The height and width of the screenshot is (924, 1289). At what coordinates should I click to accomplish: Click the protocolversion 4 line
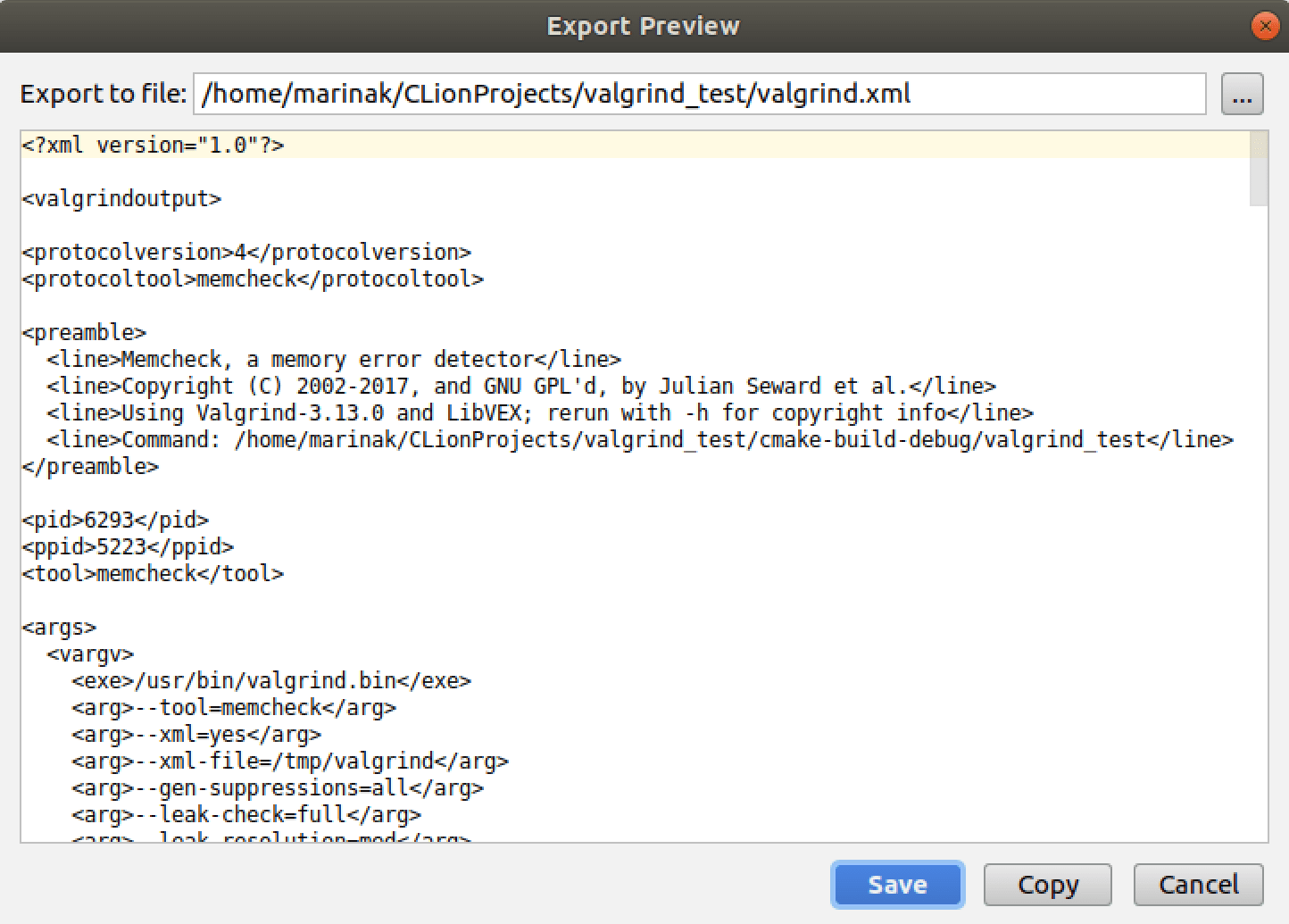246,252
